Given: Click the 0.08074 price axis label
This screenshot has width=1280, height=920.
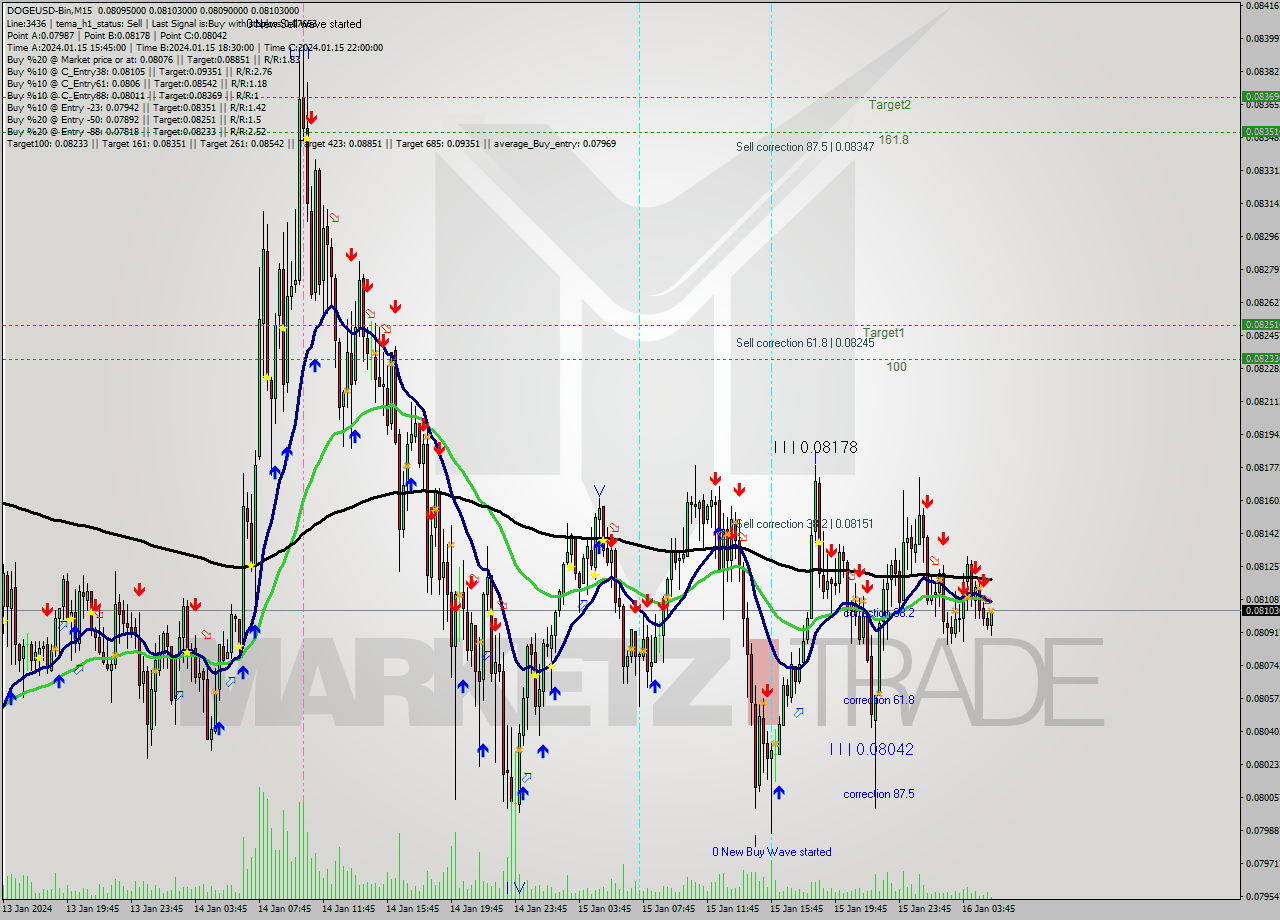Looking at the screenshot, I should point(1262,666).
